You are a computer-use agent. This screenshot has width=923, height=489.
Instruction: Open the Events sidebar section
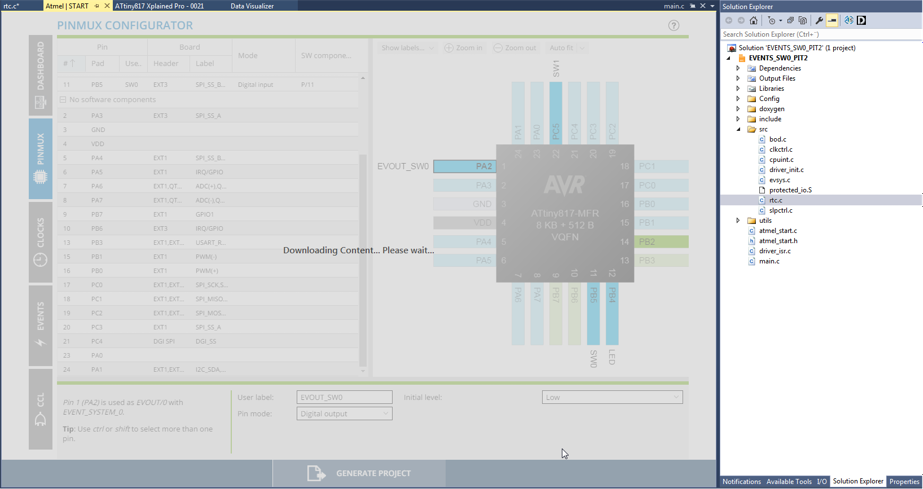40,325
